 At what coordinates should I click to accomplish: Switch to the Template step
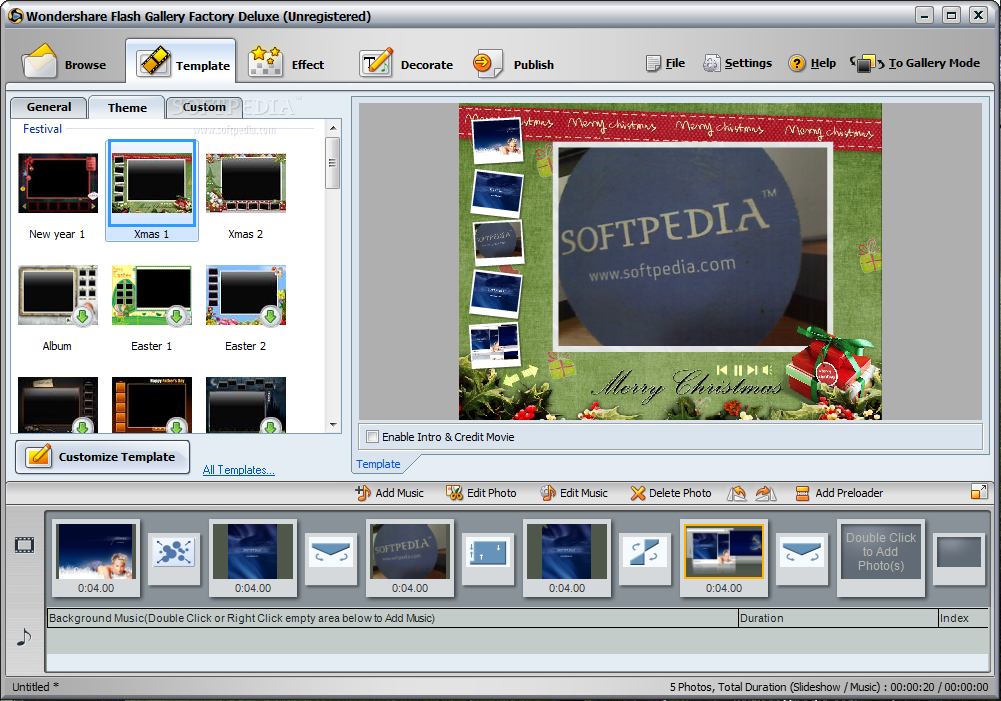coord(181,64)
